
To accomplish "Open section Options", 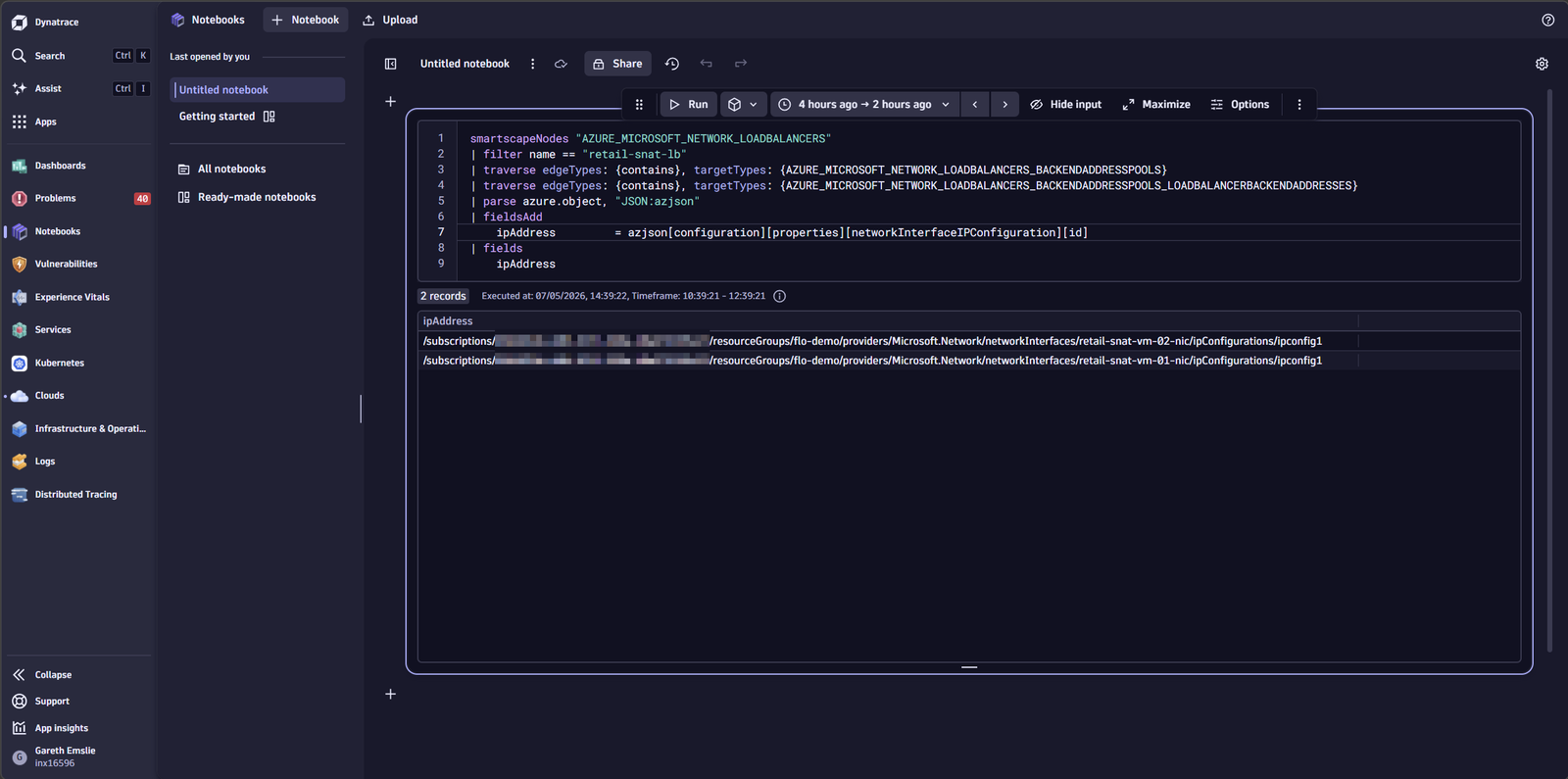I will pos(1240,105).
